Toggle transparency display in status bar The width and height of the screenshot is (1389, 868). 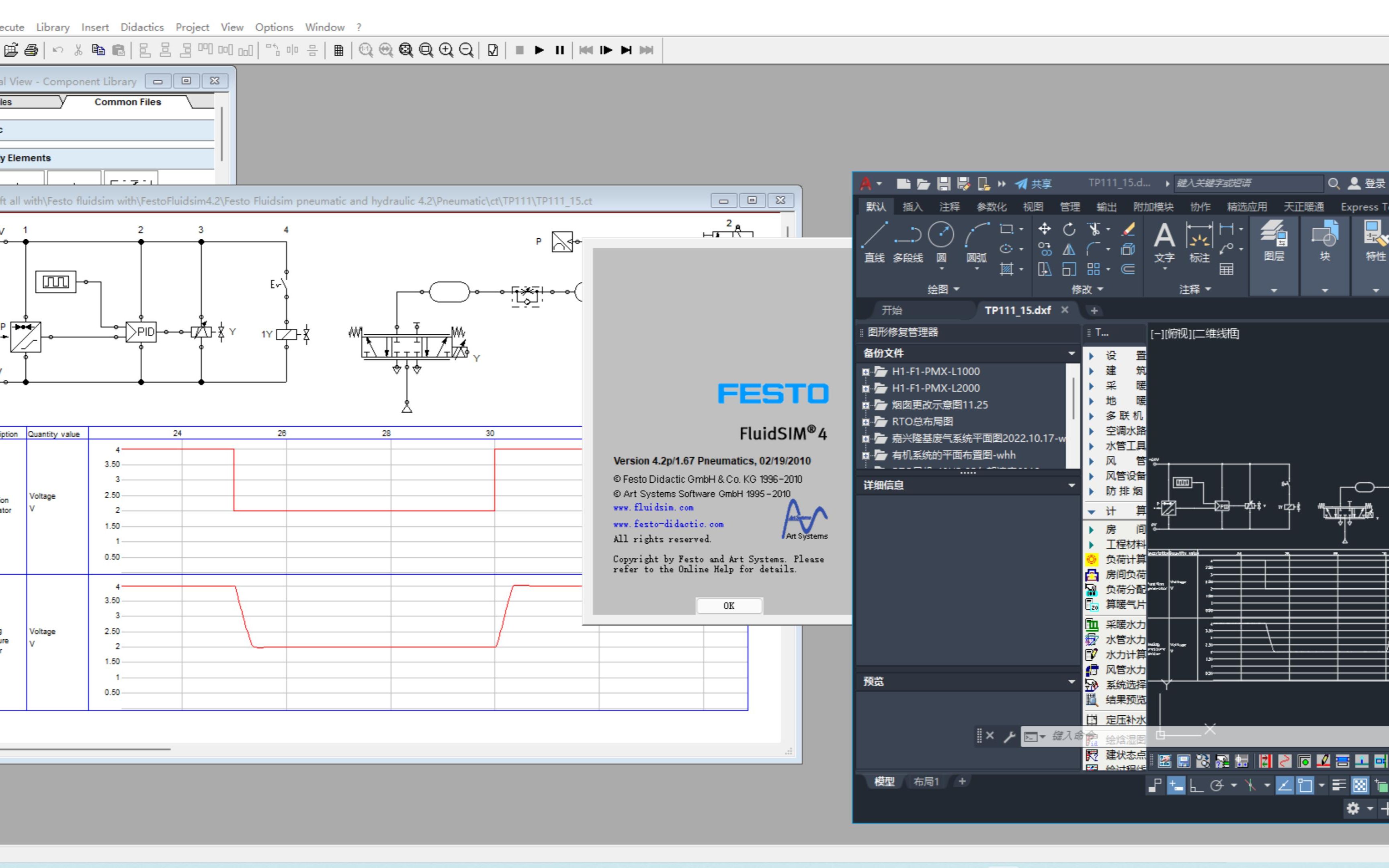1360,785
